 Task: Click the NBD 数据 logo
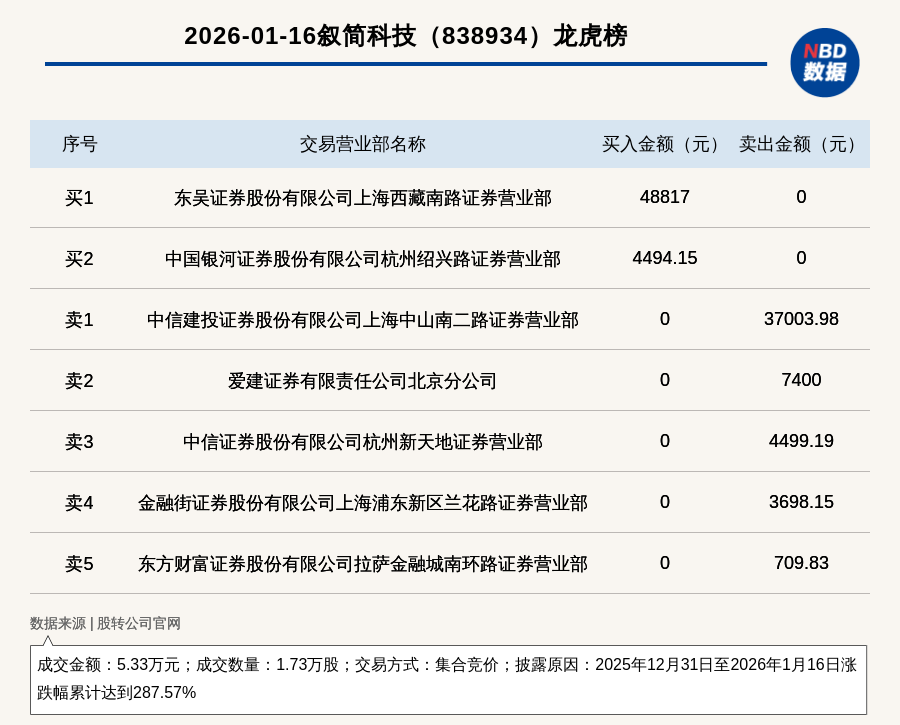[x=824, y=62]
